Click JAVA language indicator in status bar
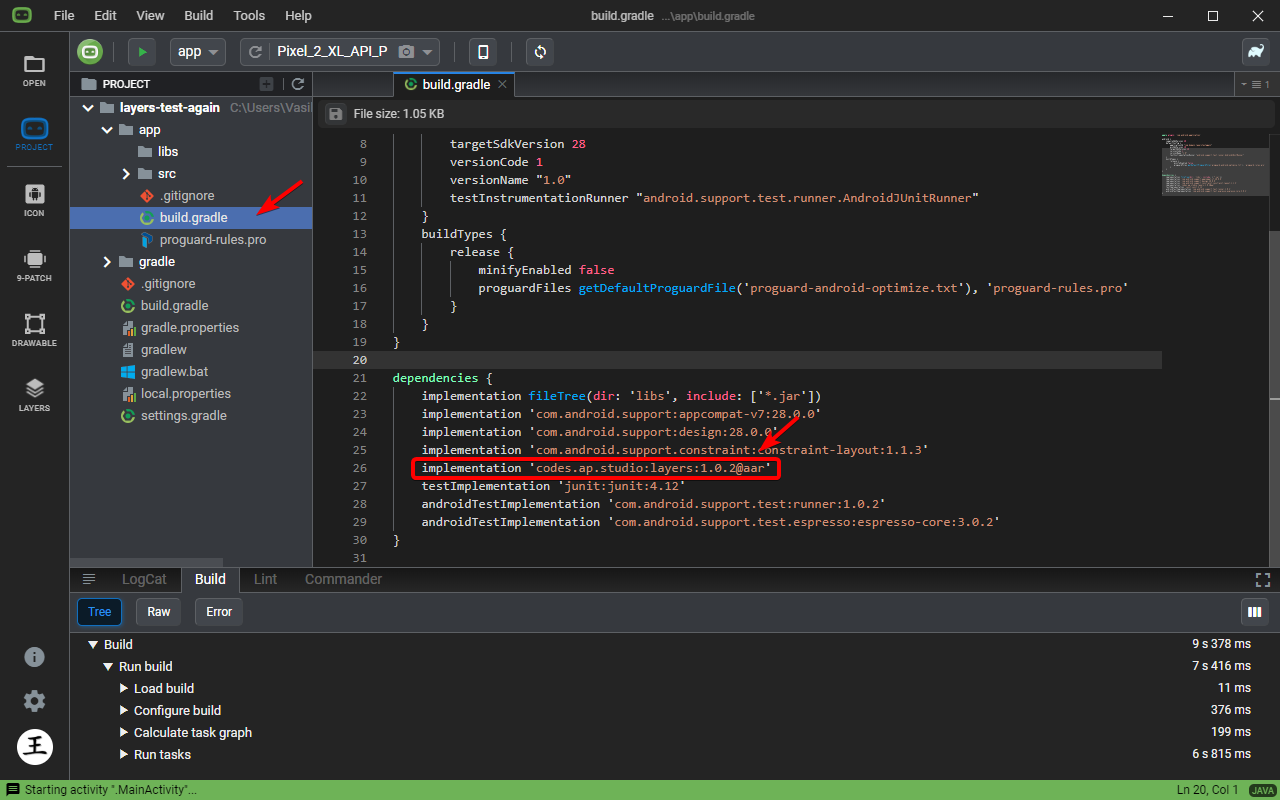The height and width of the screenshot is (800, 1280). (1261, 790)
